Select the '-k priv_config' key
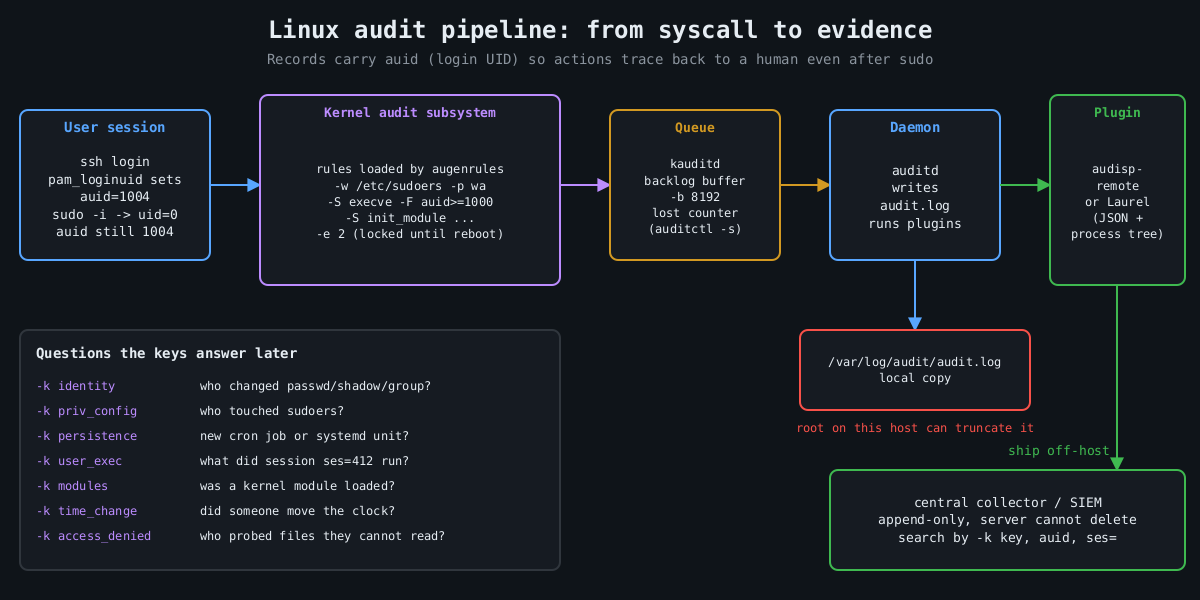This screenshot has height=600, width=1200. click(x=87, y=411)
